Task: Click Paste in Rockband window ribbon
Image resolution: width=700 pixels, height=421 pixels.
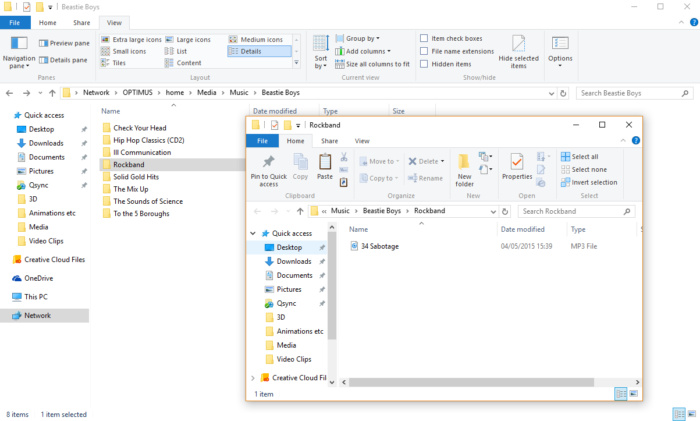Action: point(325,167)
